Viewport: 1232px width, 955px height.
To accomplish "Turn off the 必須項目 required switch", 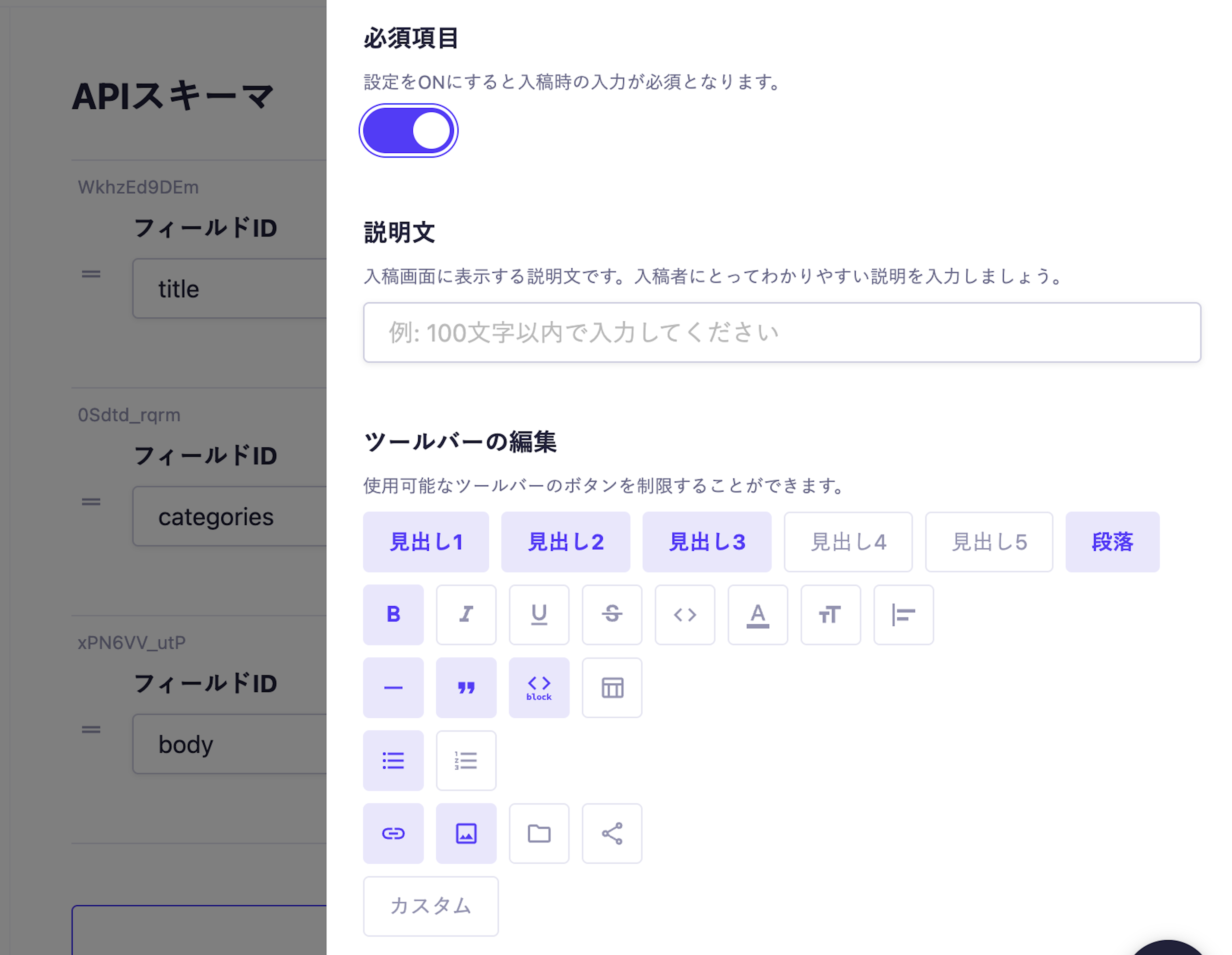I will pyautogui.click(x=408, y=131).
